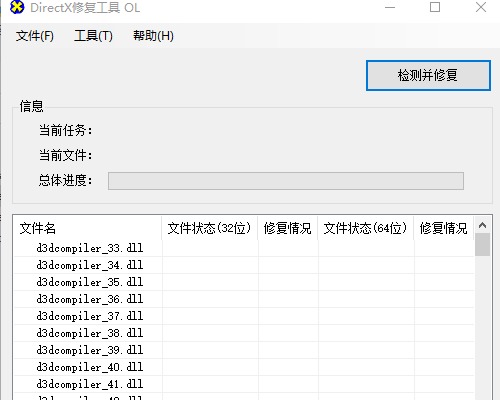Click the DirectX repair tool app icon

point(17,7)
